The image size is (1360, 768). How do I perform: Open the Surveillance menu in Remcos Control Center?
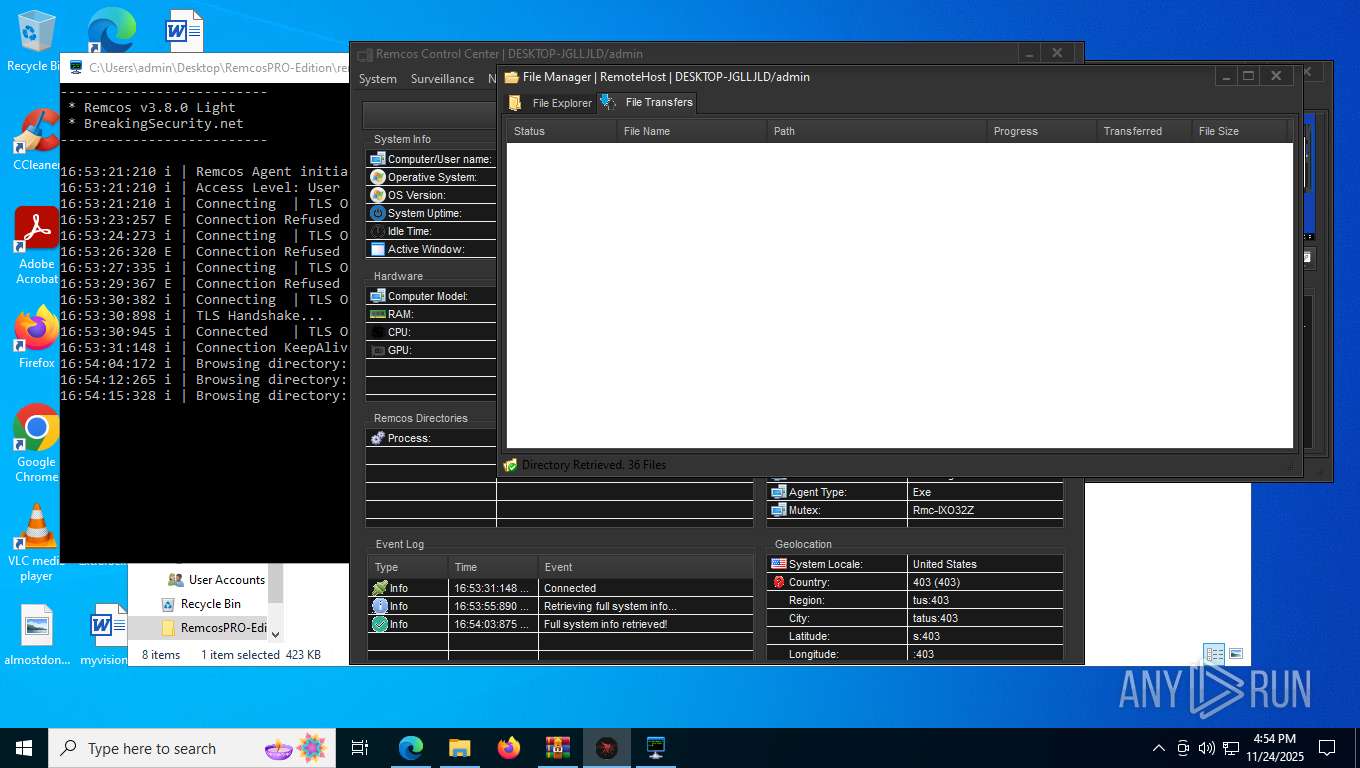point(442,79)
